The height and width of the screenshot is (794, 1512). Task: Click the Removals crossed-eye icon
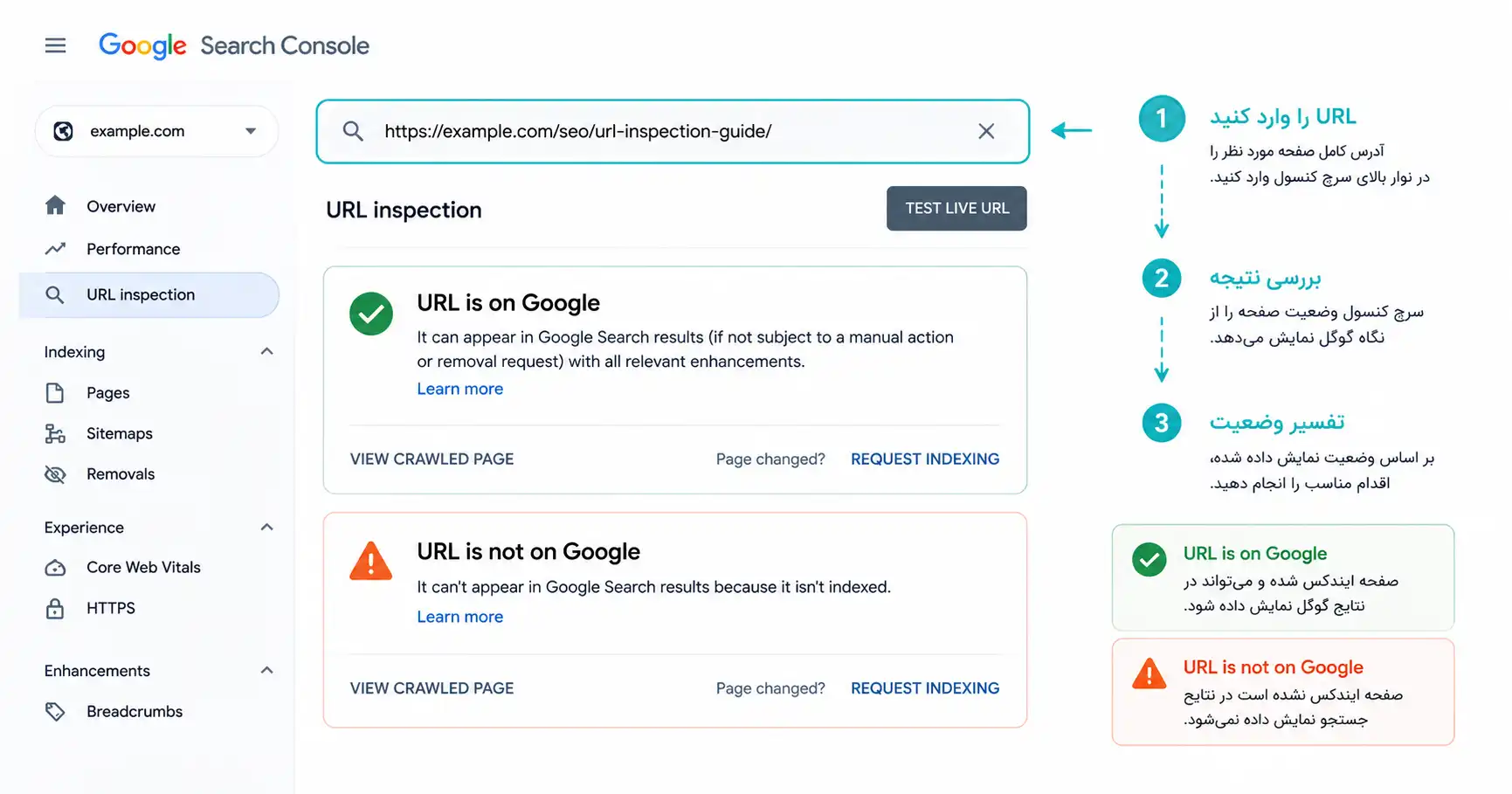pyautogui.click(x=55, y=474)
